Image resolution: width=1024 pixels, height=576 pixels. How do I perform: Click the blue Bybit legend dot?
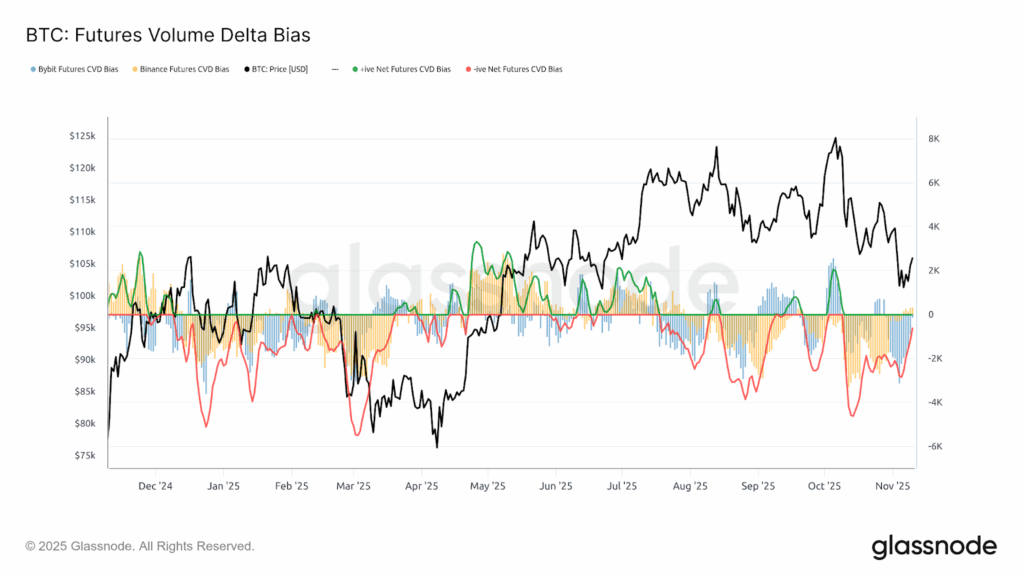point(32,70)
